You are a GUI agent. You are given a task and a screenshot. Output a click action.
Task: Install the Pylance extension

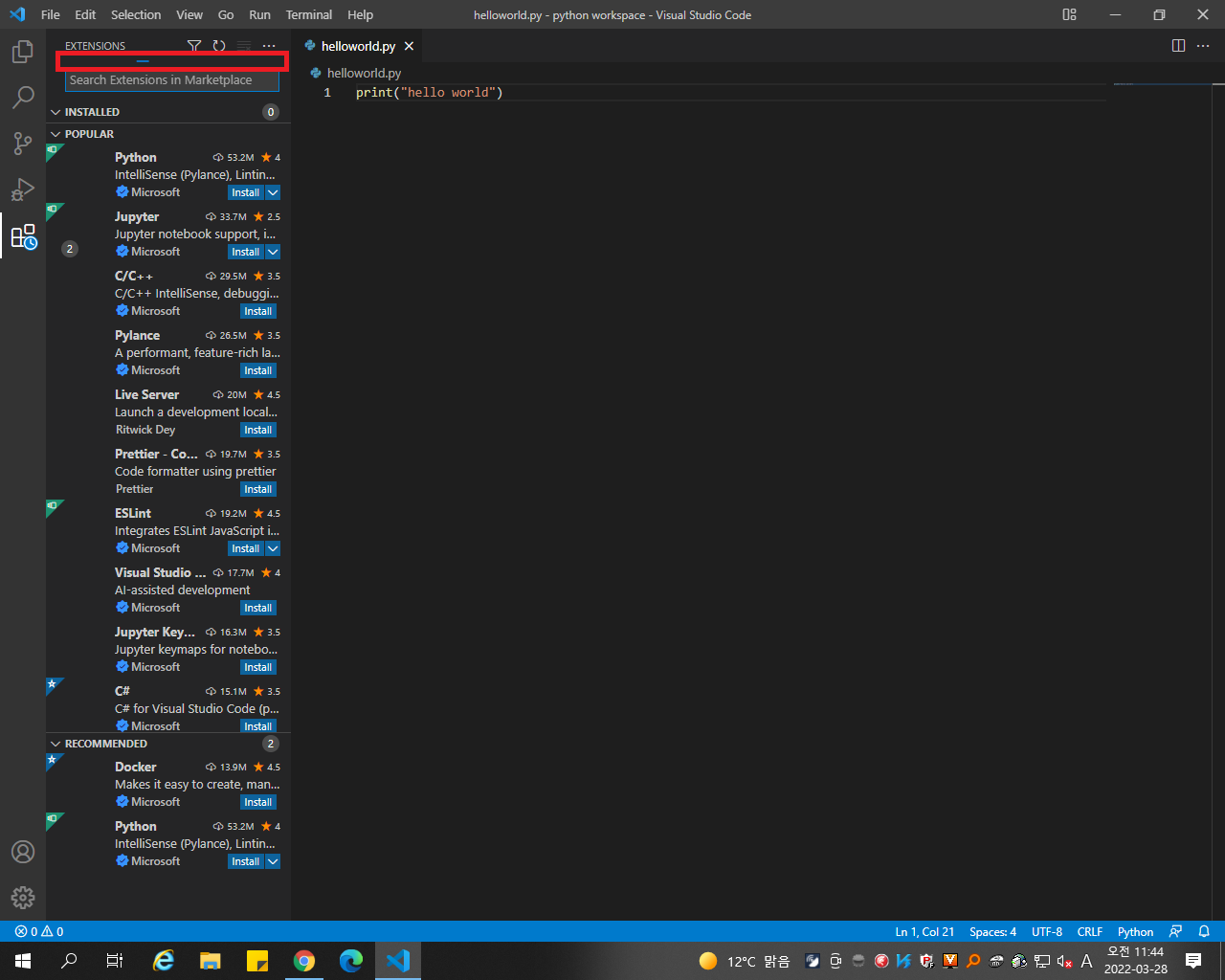(x=257, y=370)
